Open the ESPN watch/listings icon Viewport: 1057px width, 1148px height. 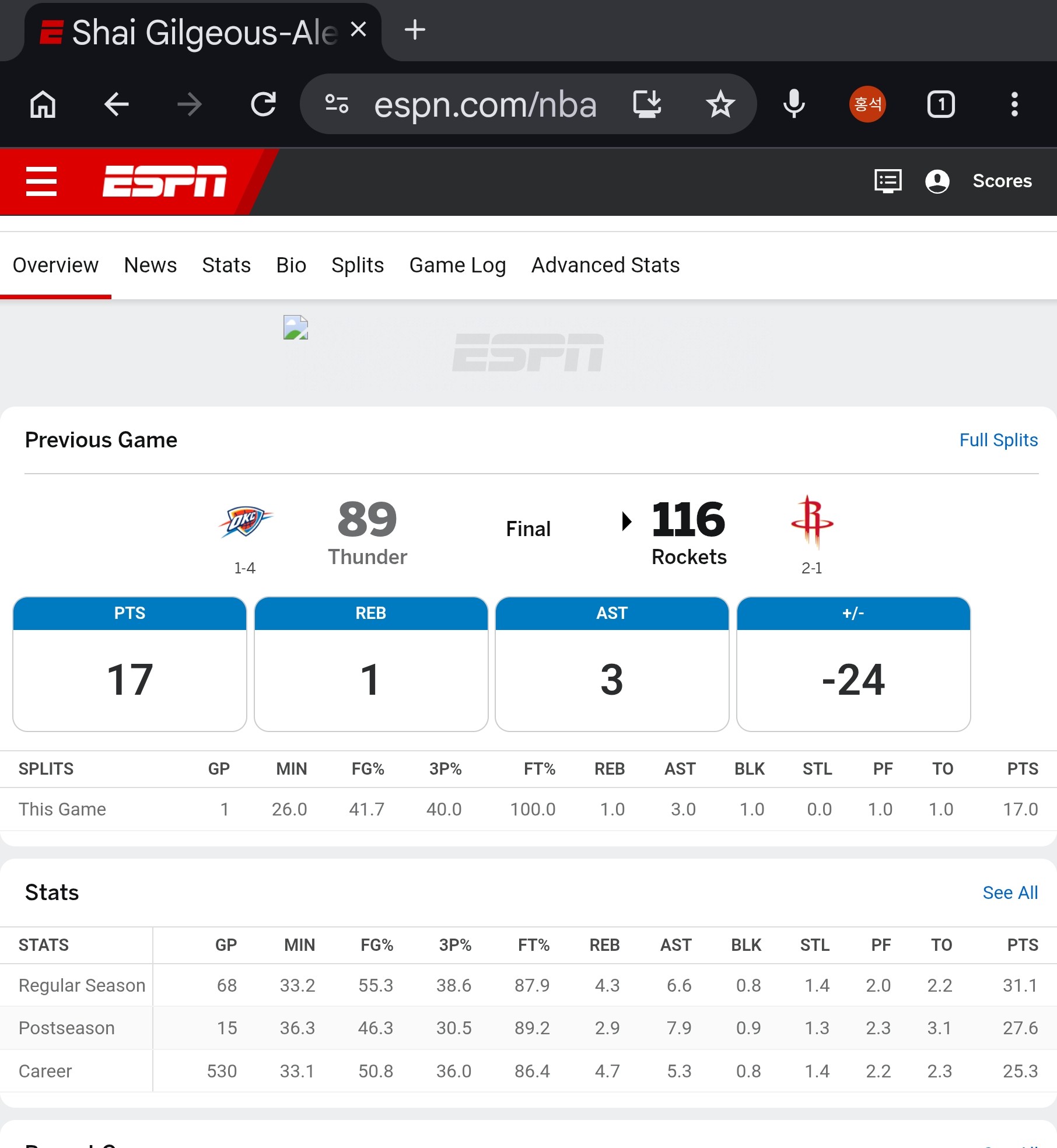pyautogui.click(x=888, y=181)
